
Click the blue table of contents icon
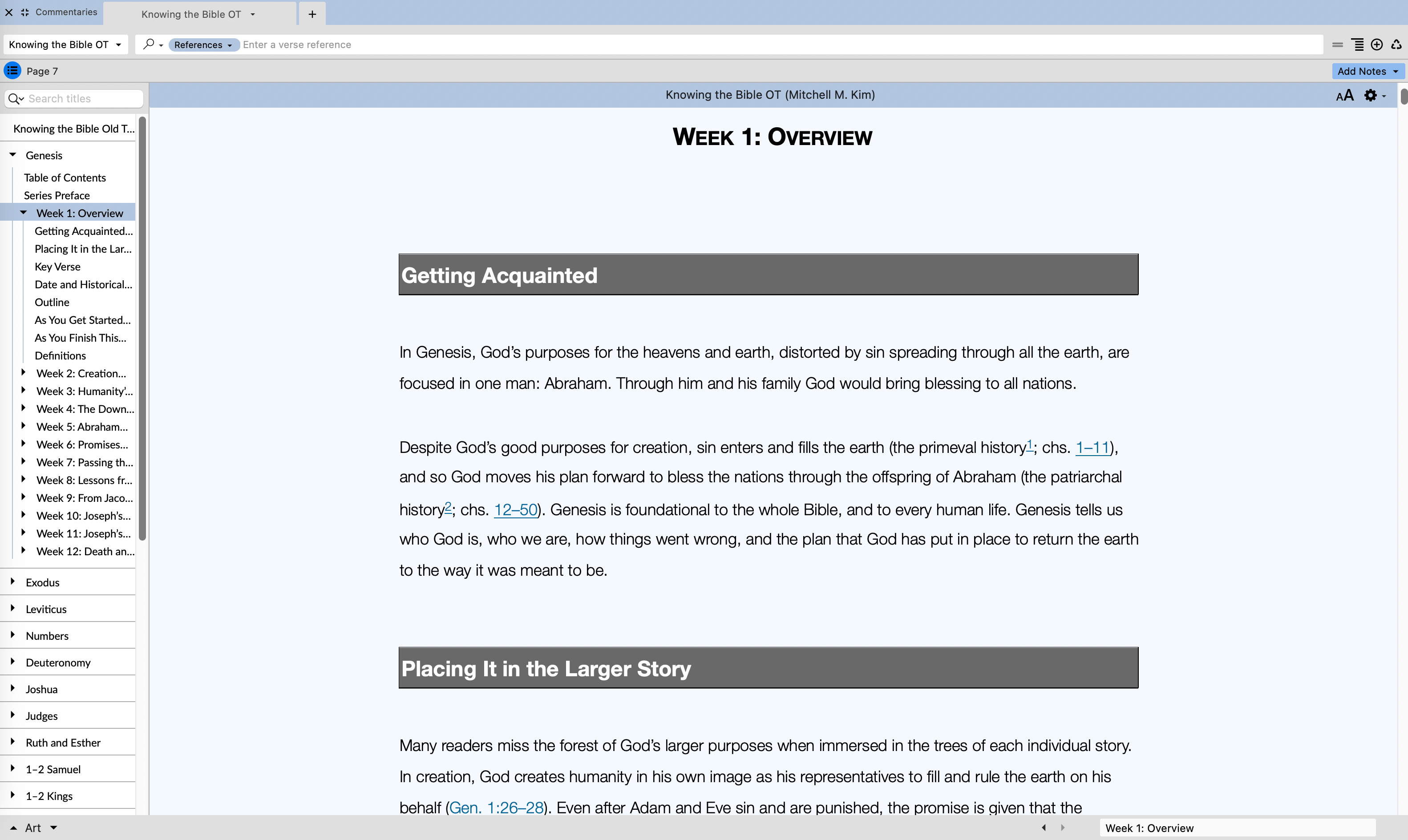(12, 71)
